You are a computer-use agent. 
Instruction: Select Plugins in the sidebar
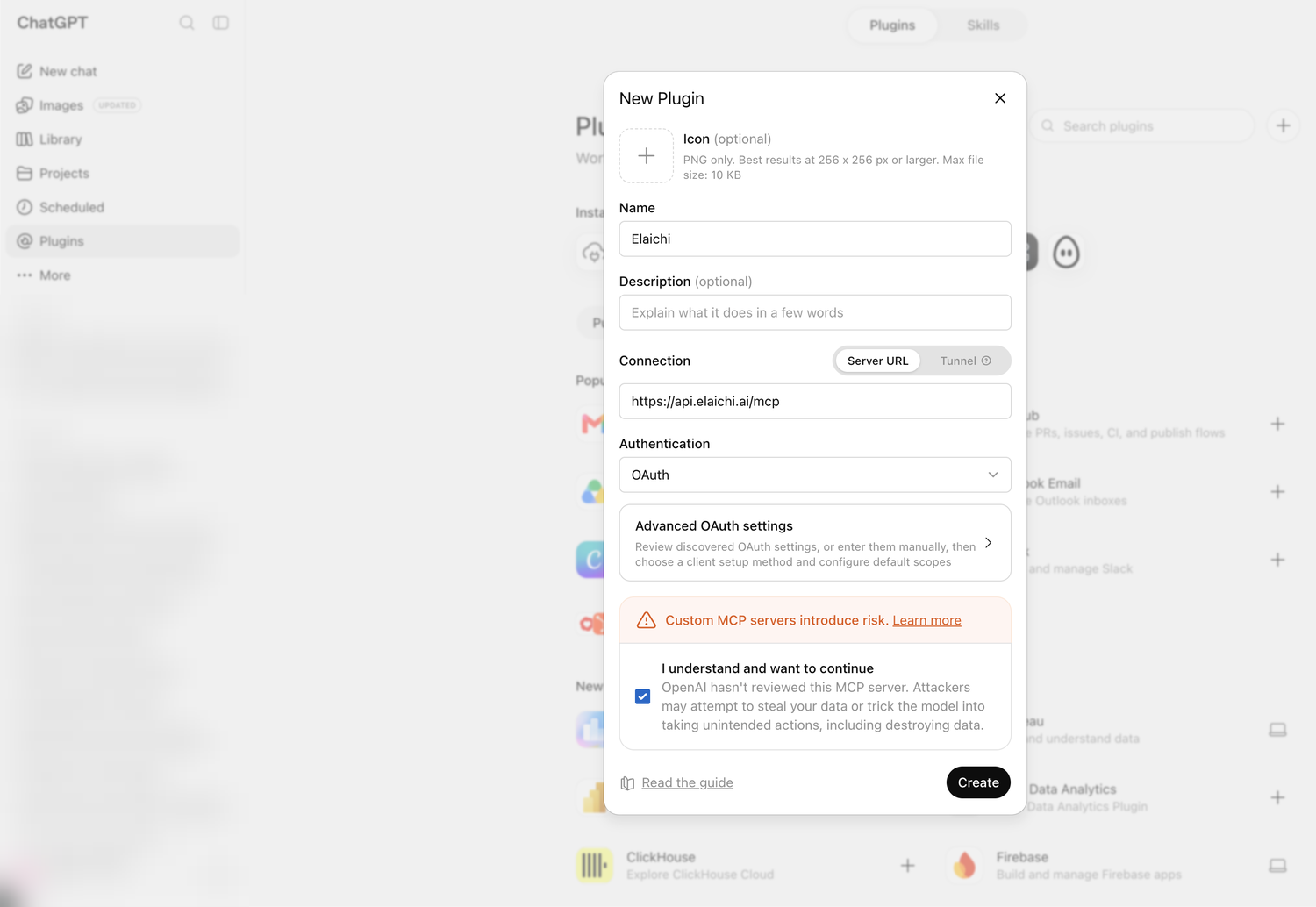[123, 241]
